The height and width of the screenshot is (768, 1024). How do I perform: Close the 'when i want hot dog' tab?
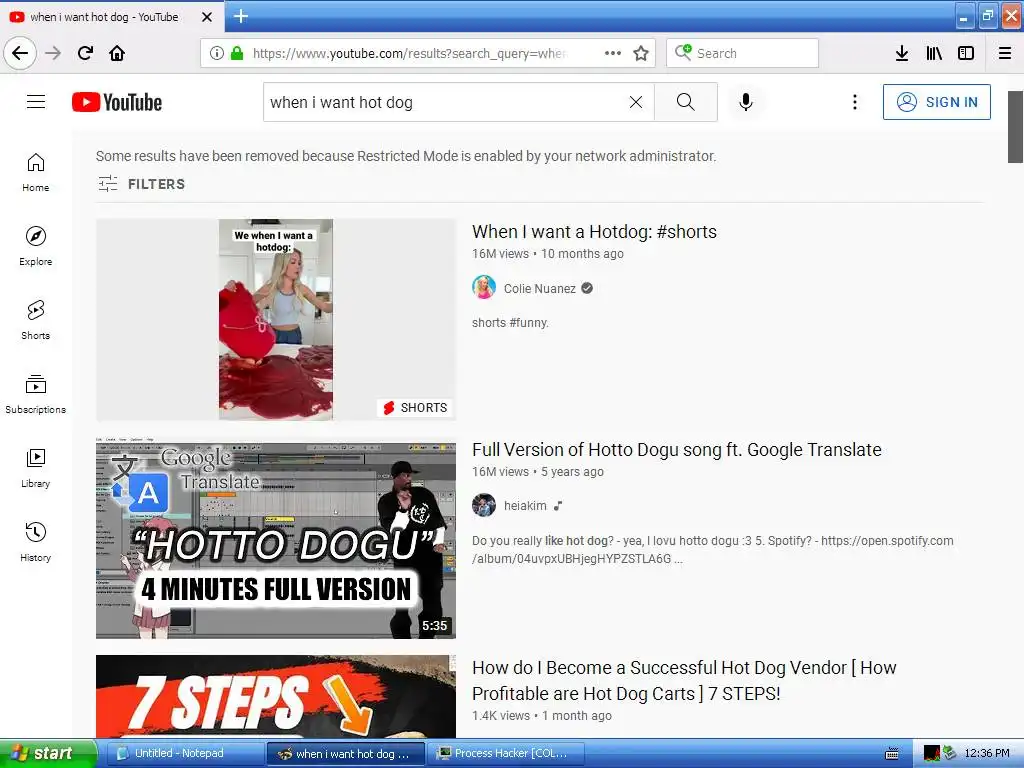pos(207,17)
